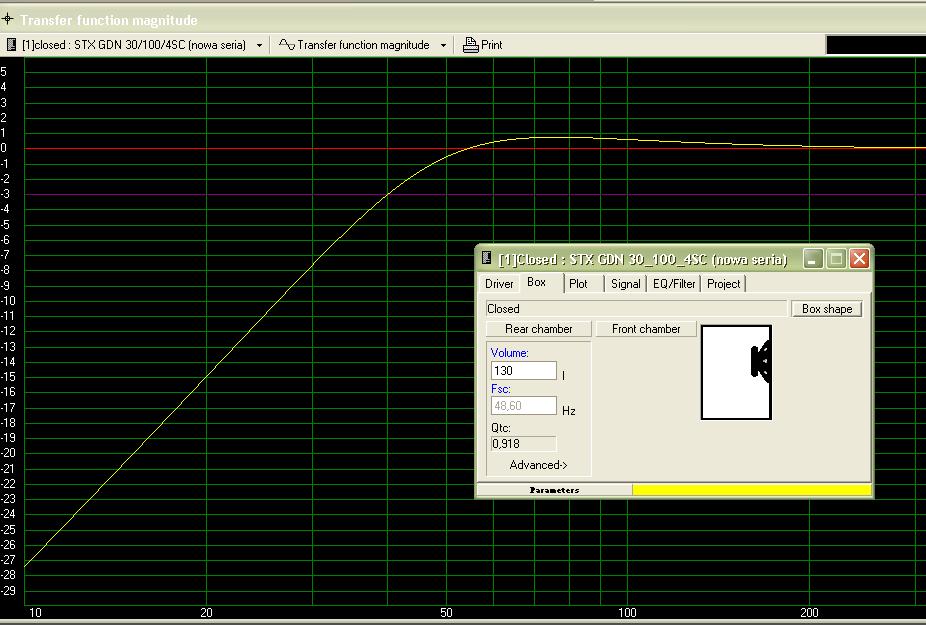Click the Print icon in the toolbar
Viewport: 926px width, 625px height.
[x=471, y=45]
